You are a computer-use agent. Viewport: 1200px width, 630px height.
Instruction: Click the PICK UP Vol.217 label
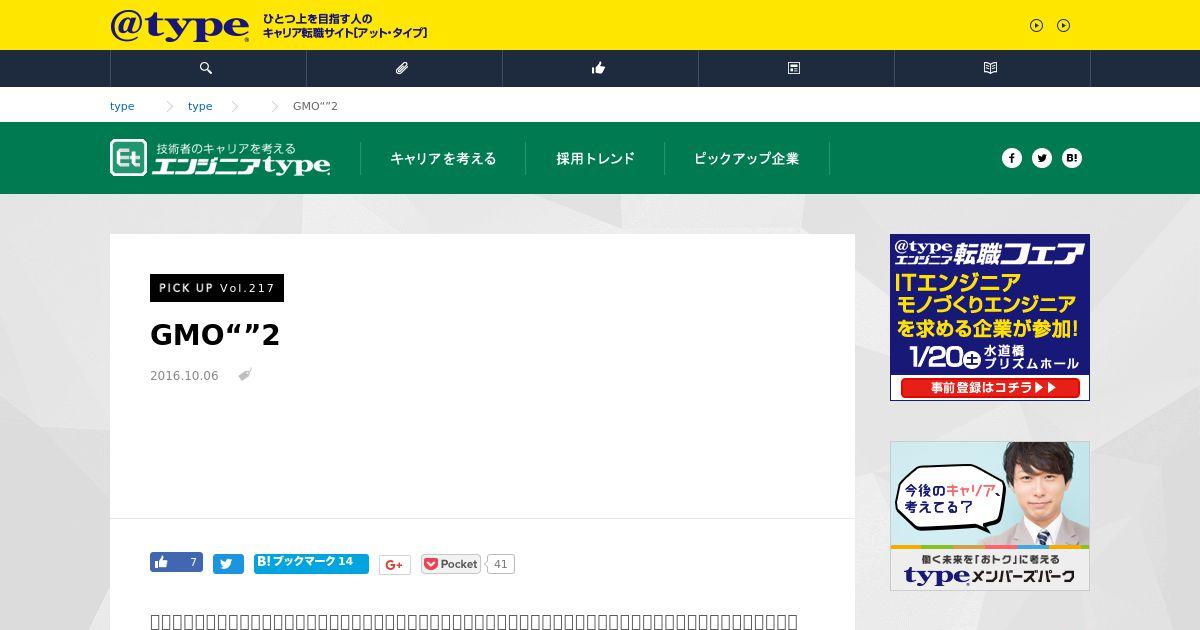click(x=217, y=288)
